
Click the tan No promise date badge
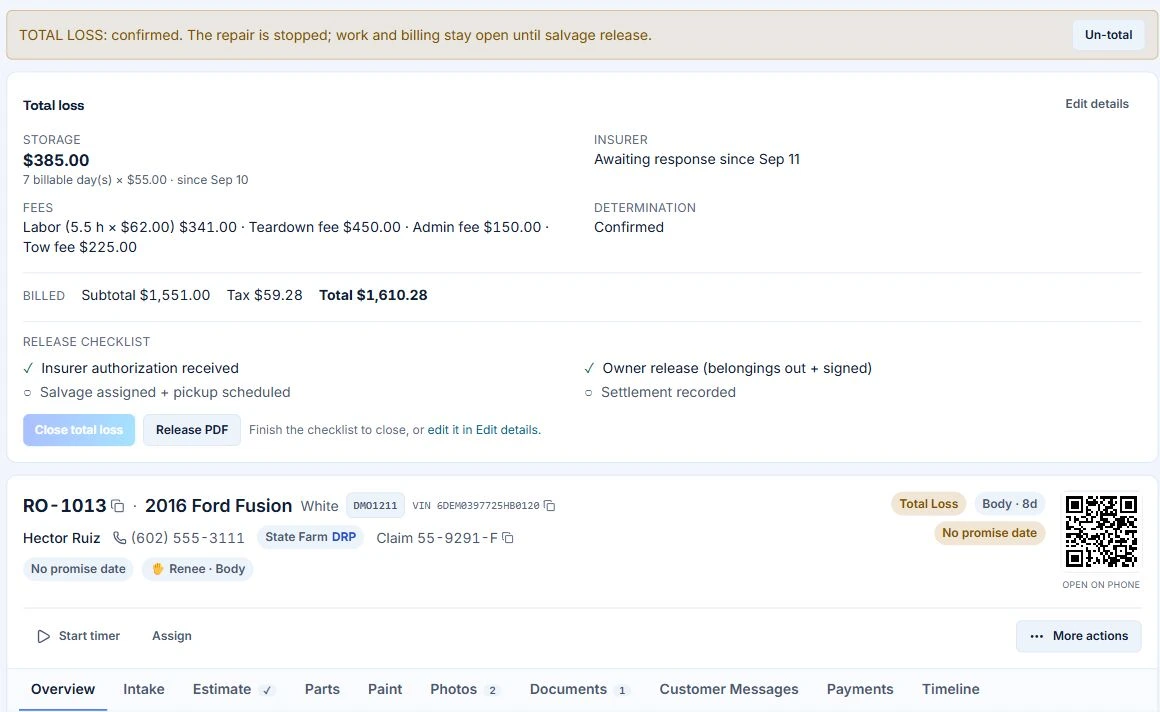pyautogui.click(x=989, y=533)
